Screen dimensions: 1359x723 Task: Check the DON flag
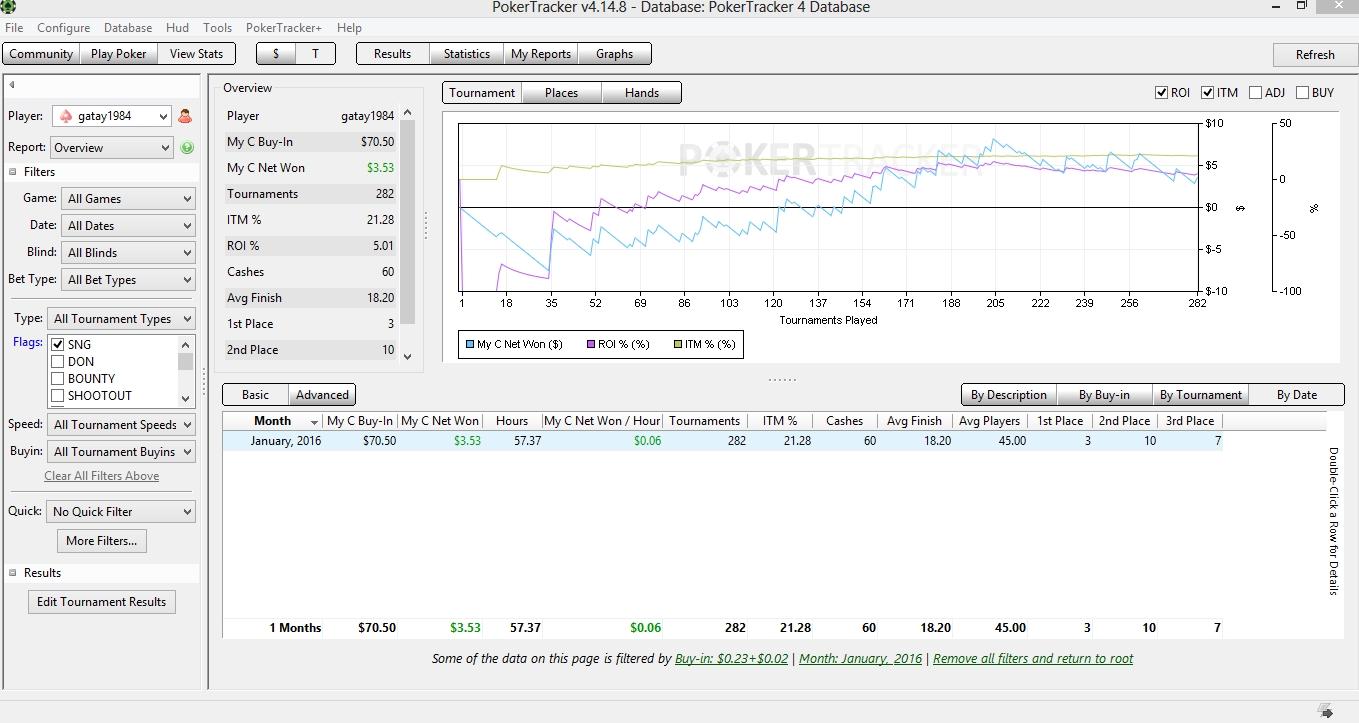pyautogui.click(x=58, y=362)
